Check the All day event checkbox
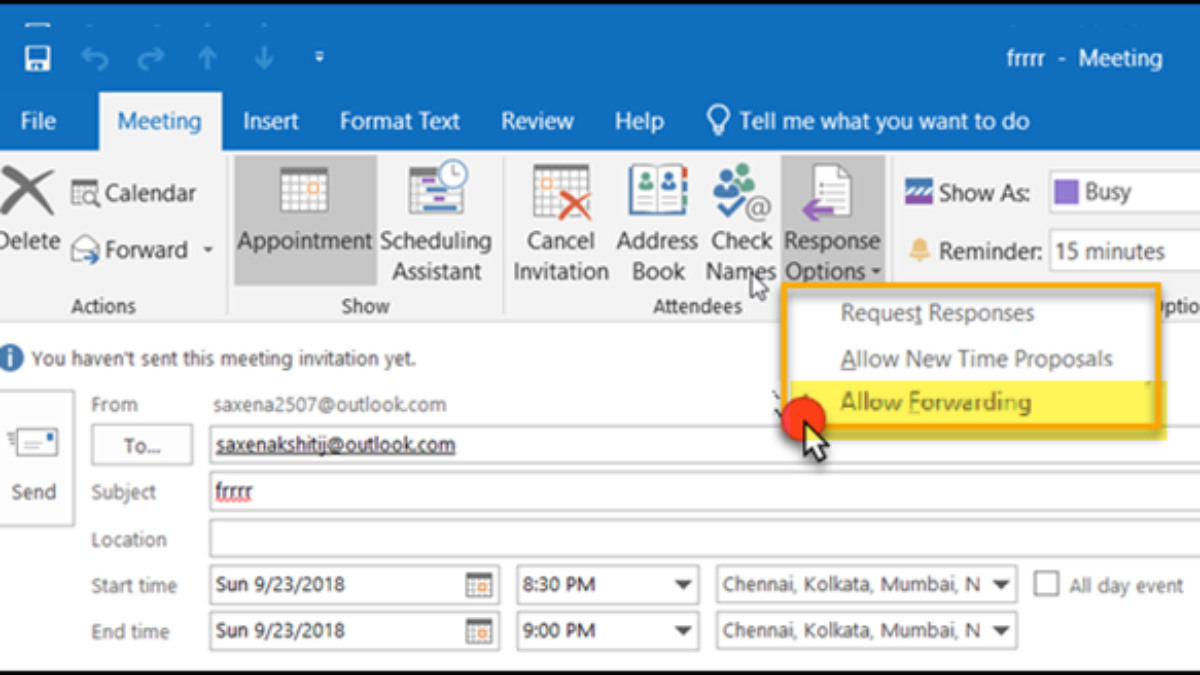 pyautogui.click(x=1046, y=584)
